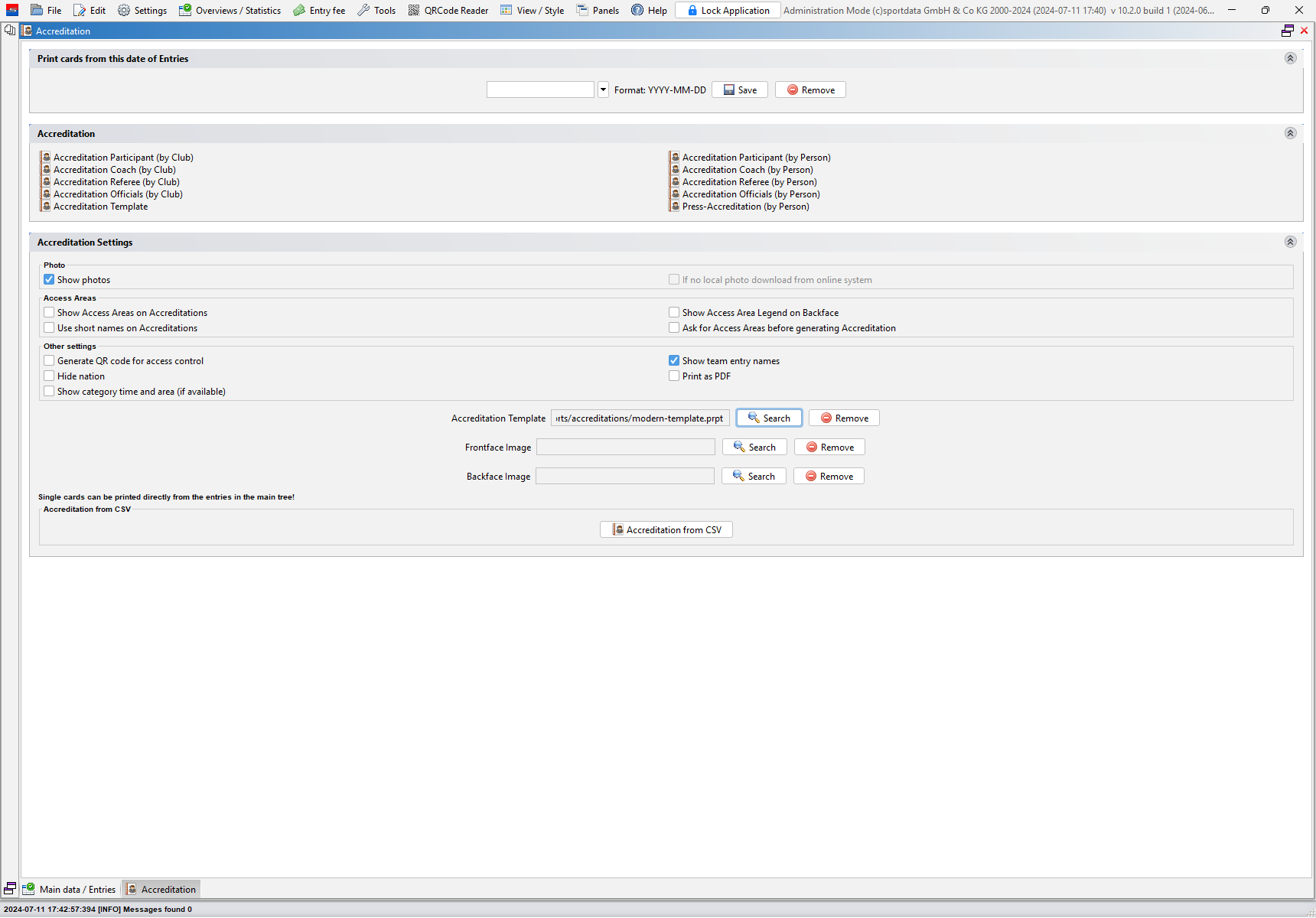The width and height of the screenshot is (1316, 918).
Task: Click the Frontface Image field
Action: coord(625,447)
